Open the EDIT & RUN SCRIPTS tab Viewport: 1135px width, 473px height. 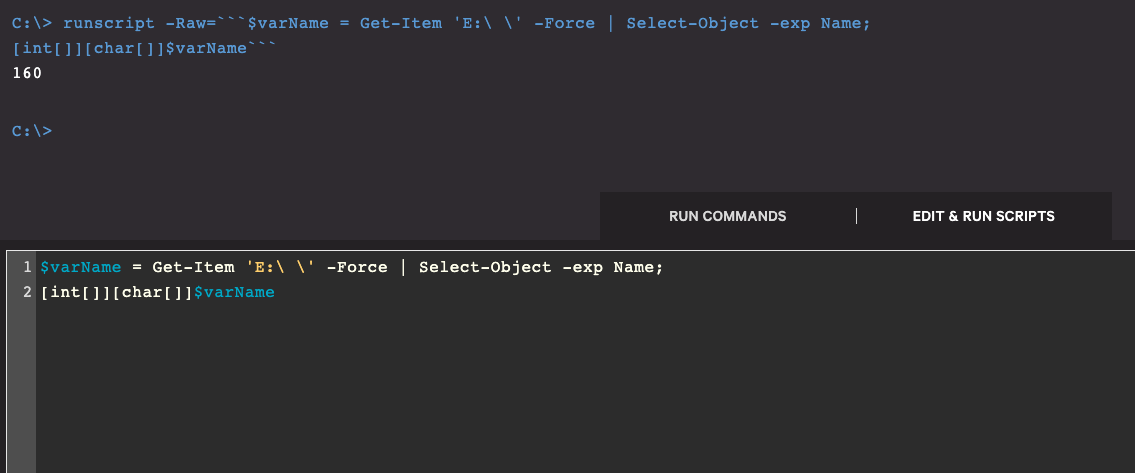pyautogui.click(x=983, y=216)
